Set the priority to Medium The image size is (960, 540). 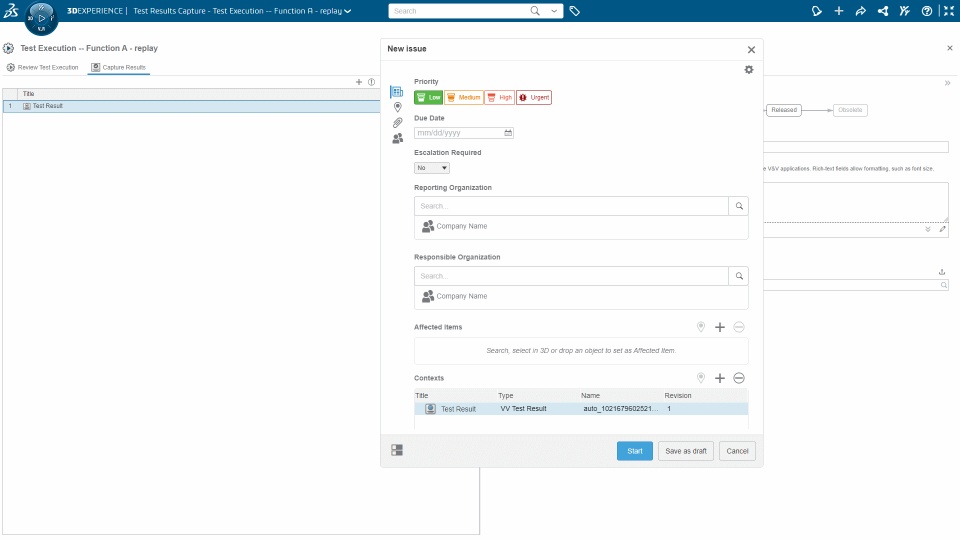click(463, 97)
